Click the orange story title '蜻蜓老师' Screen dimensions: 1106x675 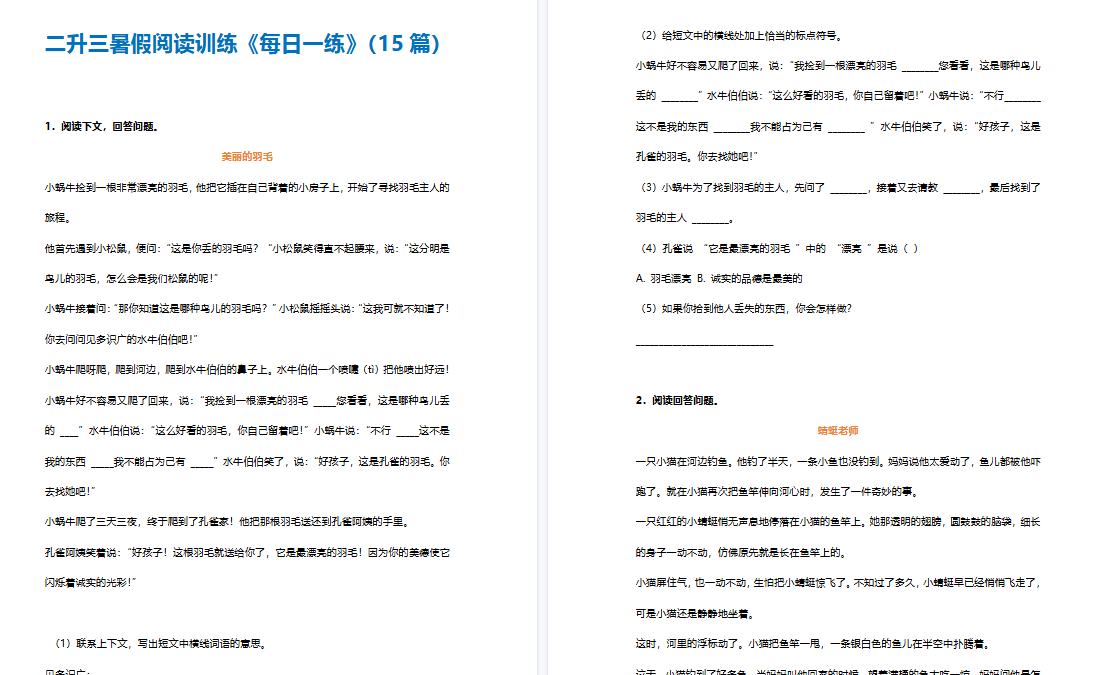(838, 430)
